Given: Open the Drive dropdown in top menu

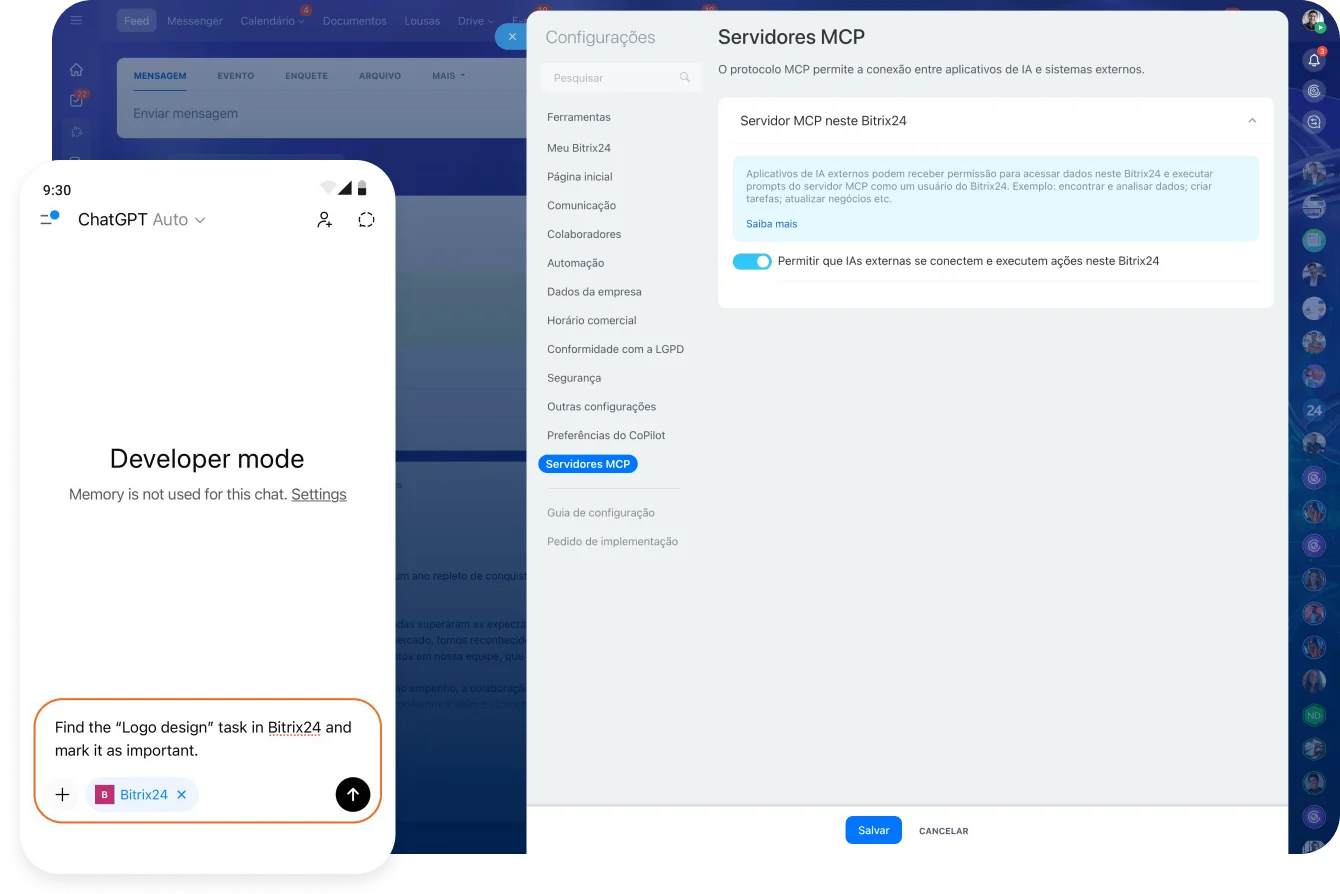Looking at the screenshot, I should coord(476,21).
